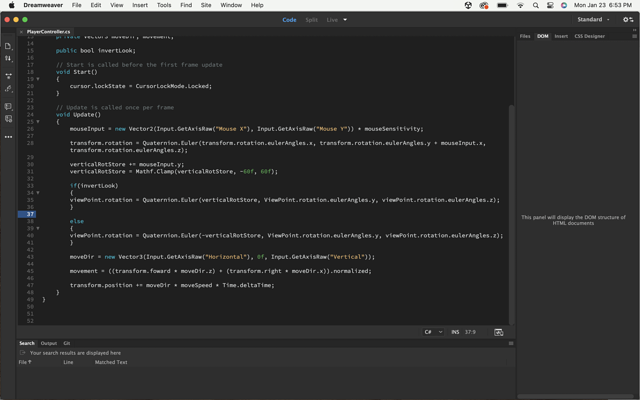Open the C# language dropdown
Screen dimensions: 640x400
pyautogui.click(x=433, y=332)
